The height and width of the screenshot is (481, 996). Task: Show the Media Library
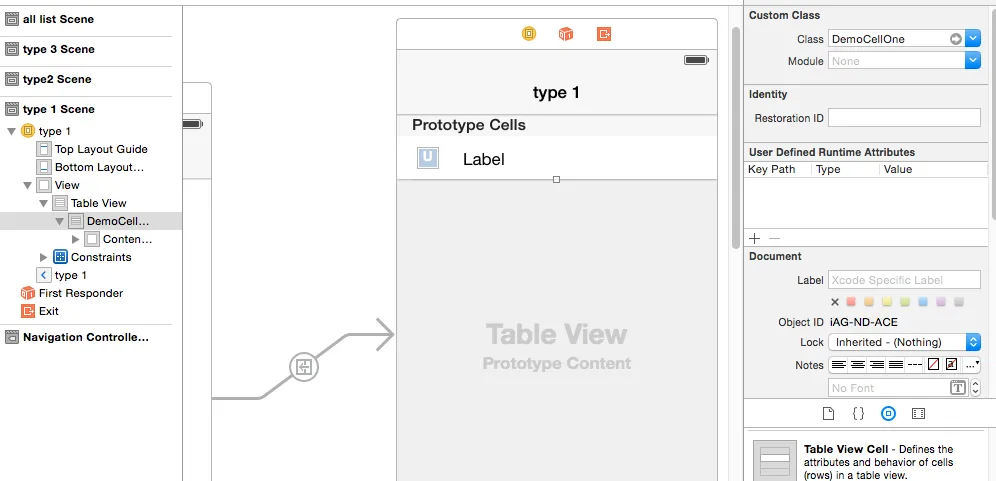coord(918,413)
